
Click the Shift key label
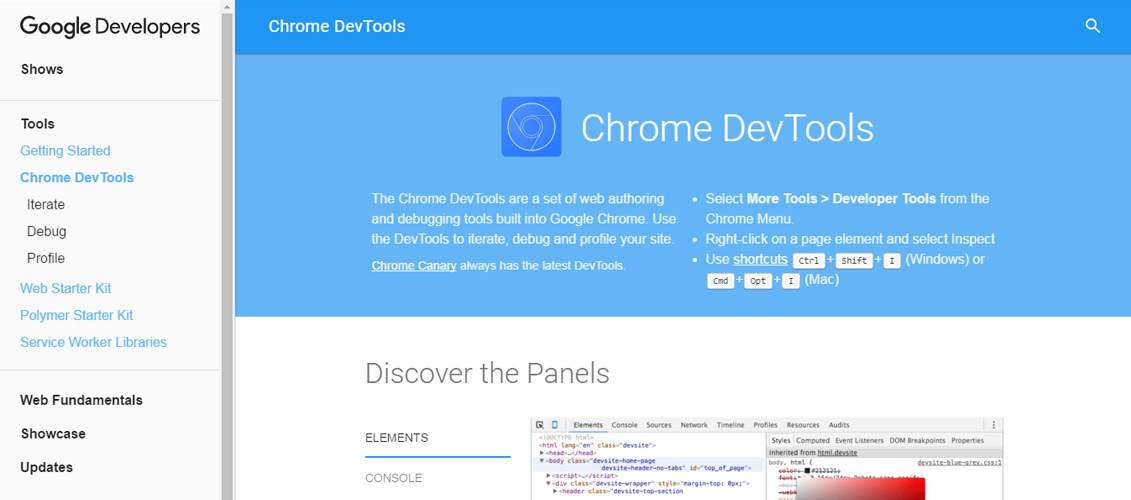pyautogui.click(x=854, y=261)
